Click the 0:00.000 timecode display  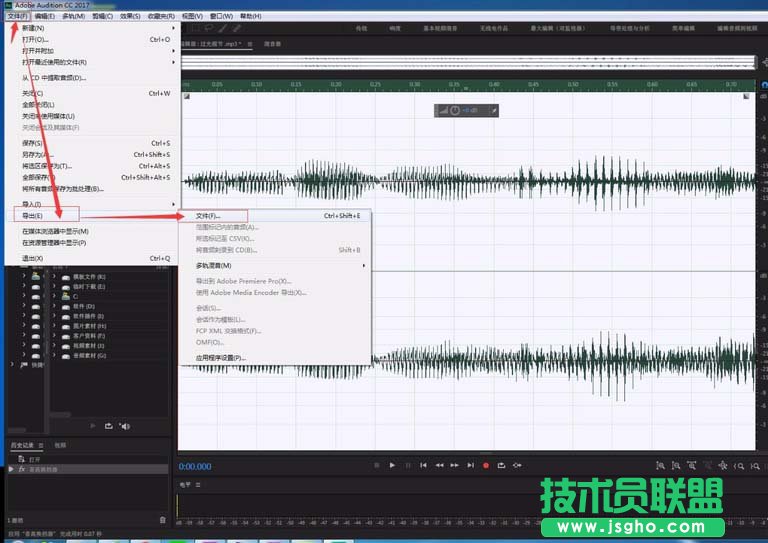(195, 467)
